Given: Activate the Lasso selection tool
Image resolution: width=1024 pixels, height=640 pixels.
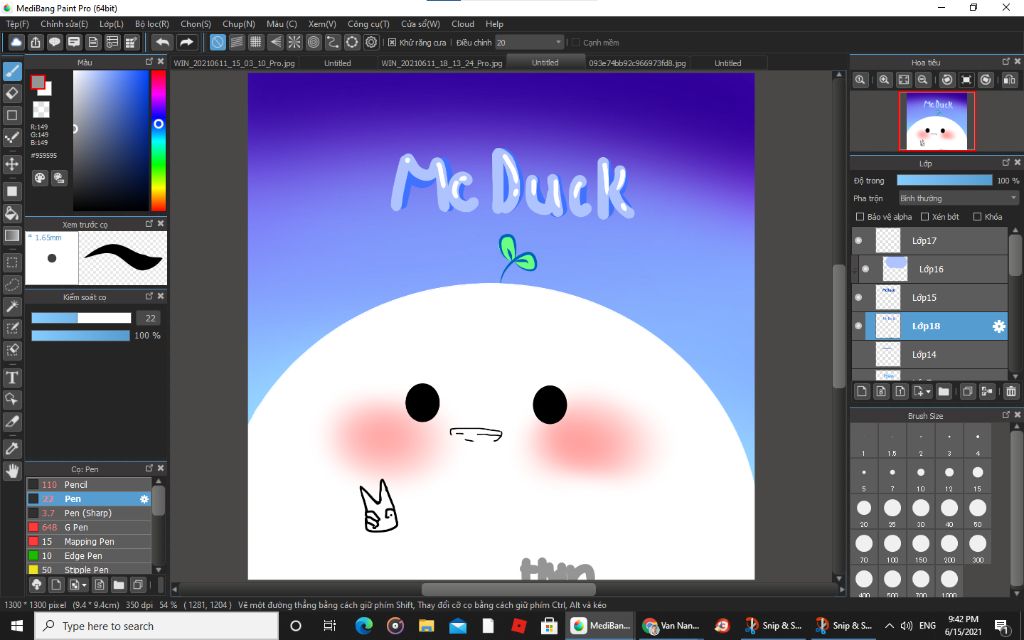Looking at the screenshot, I should coord(12,285).
